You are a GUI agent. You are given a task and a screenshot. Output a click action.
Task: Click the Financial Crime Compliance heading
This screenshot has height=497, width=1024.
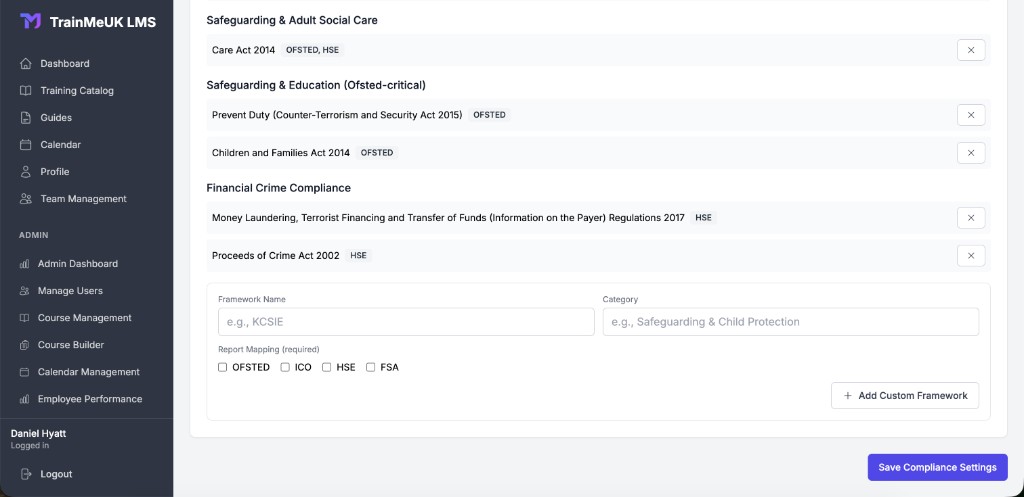click(x=279, y=188)
